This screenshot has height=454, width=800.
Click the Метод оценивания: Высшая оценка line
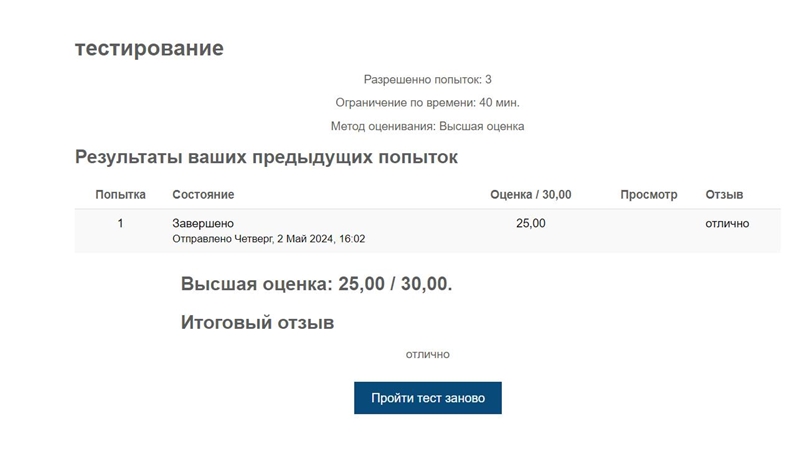click(428, 126)
